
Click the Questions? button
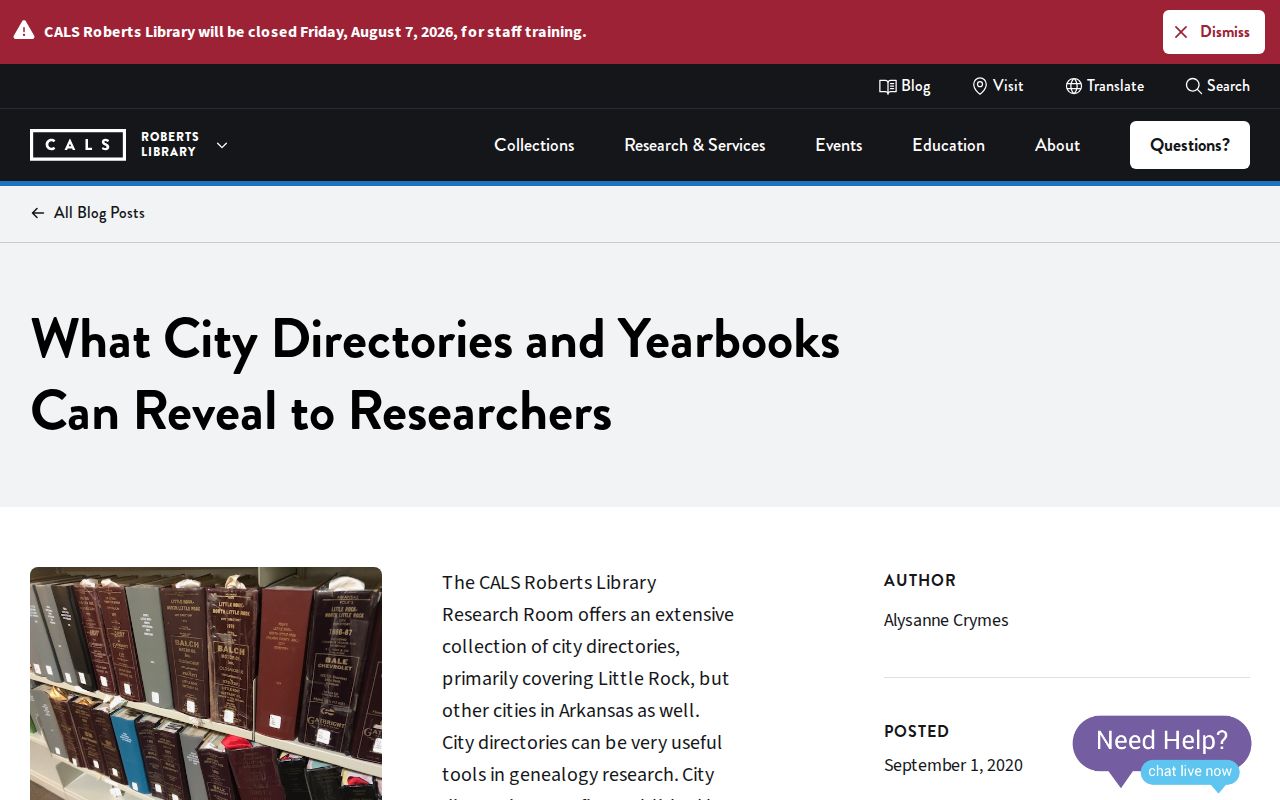click(x=1190, y=145)
